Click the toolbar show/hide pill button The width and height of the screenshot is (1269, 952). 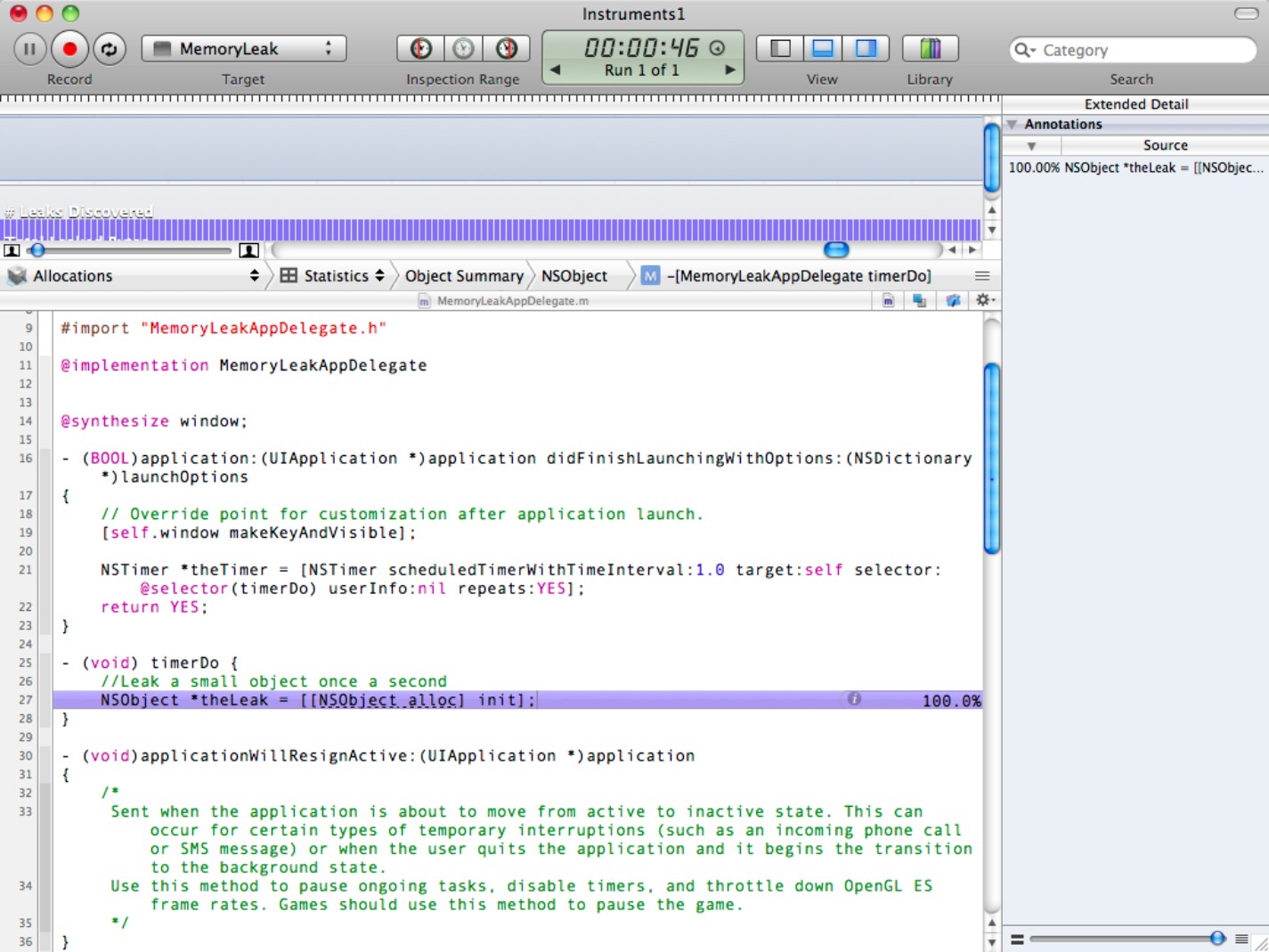point(1246,13)
